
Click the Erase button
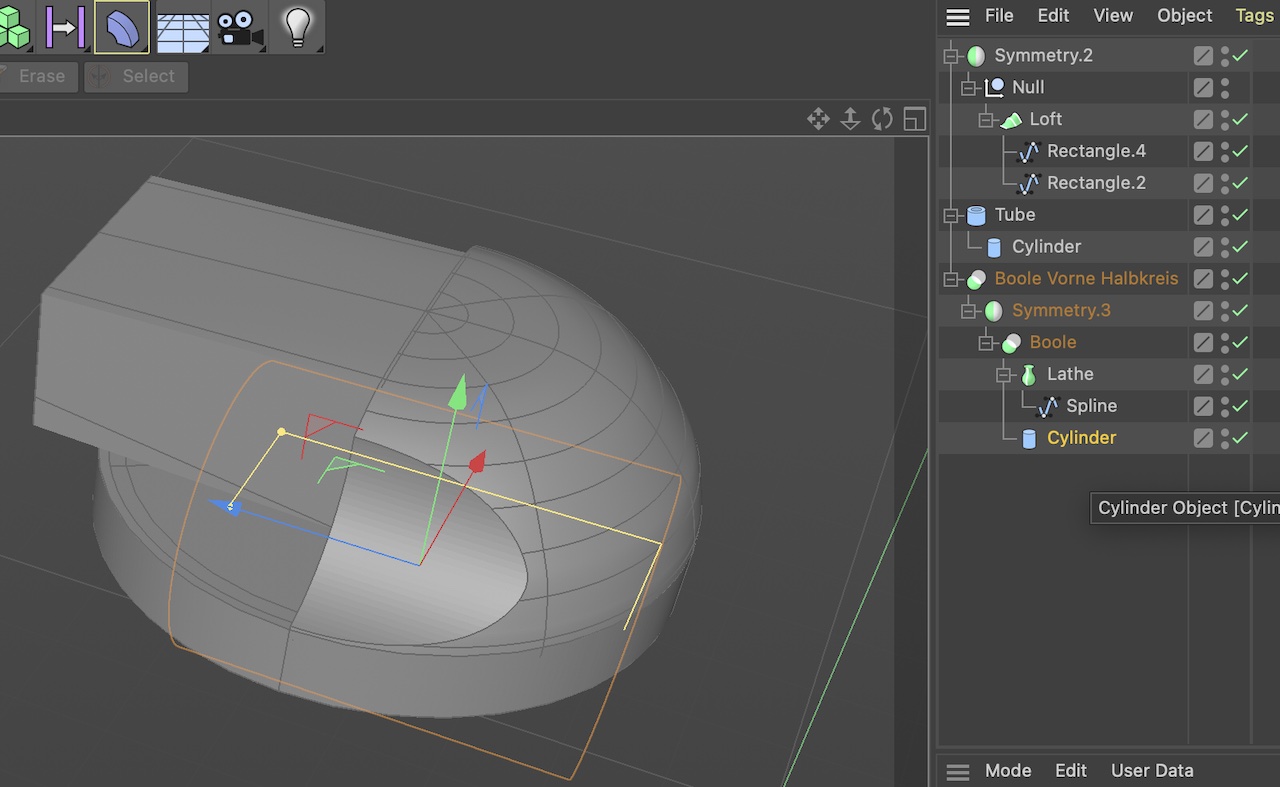pyautogui.click(x=38, y=77)
